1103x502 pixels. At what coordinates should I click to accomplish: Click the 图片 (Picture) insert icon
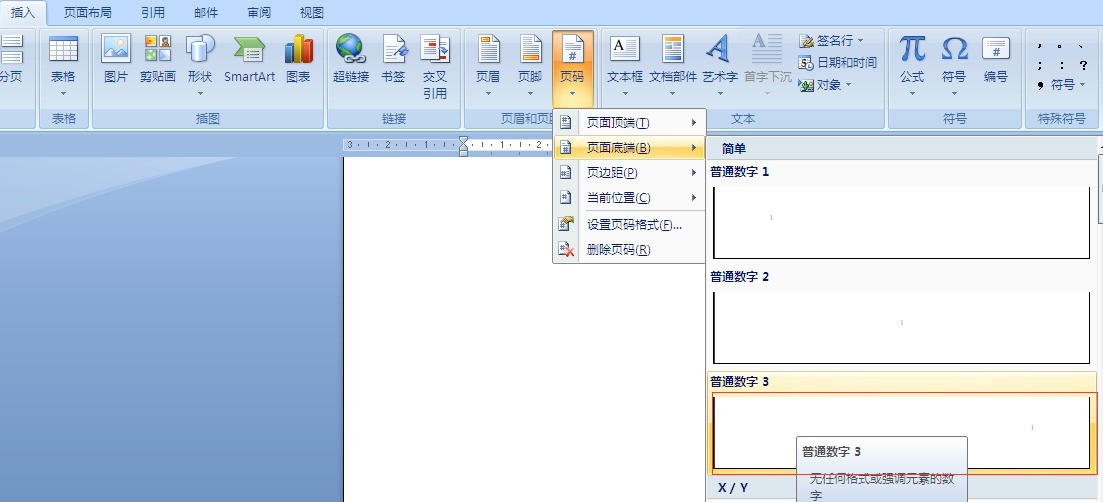116,58
